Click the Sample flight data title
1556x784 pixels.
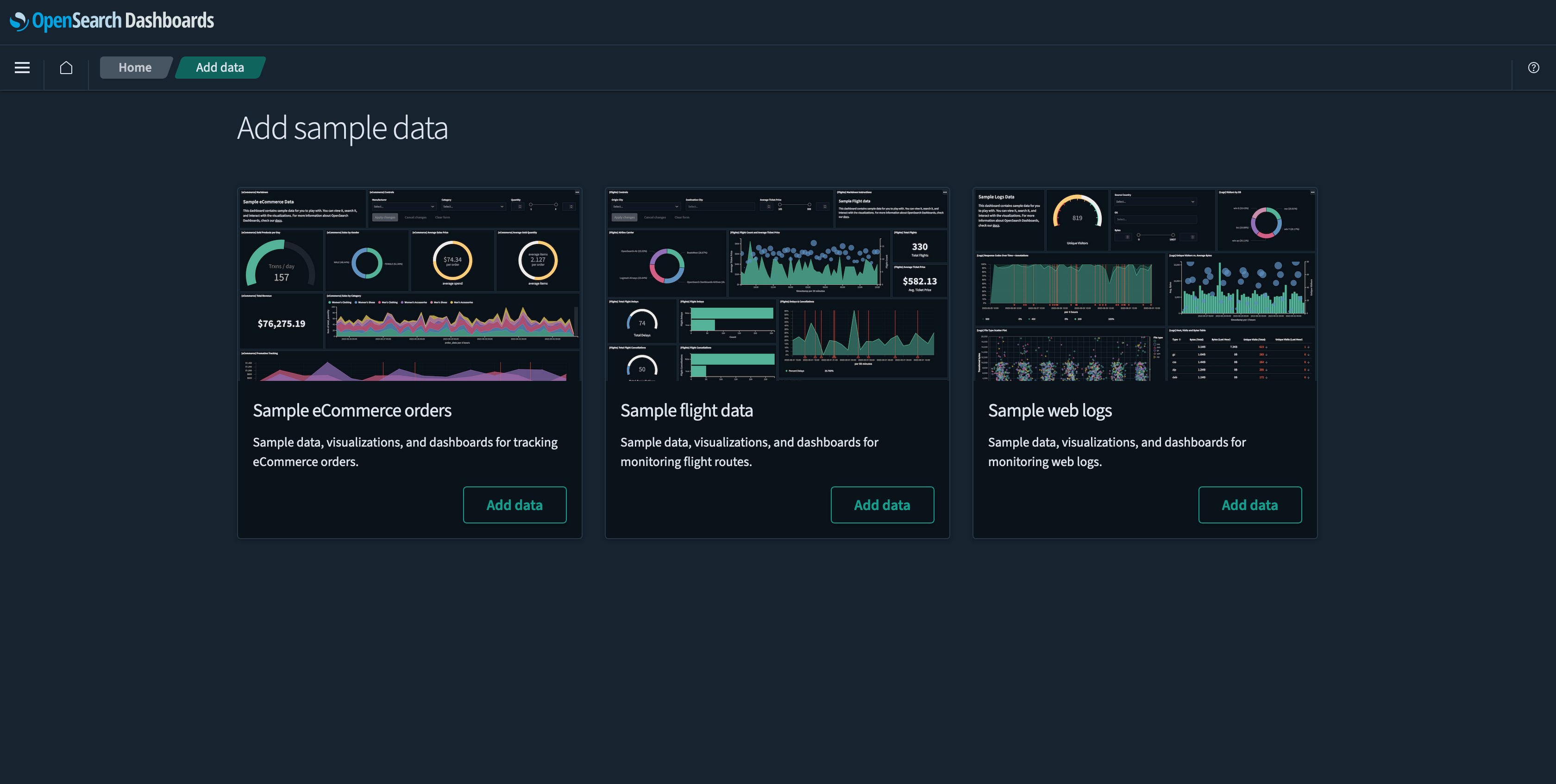coord(687,411)
